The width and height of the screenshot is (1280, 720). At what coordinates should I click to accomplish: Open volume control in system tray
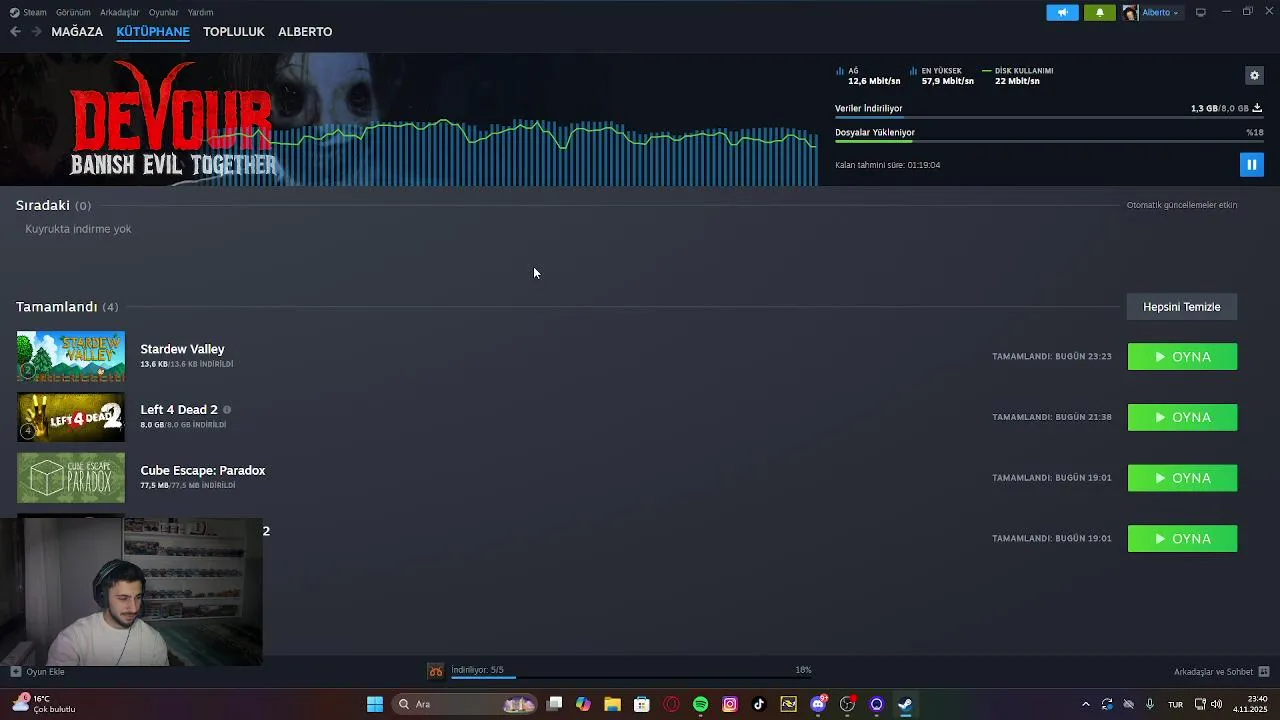click(x=1217, y=704)
